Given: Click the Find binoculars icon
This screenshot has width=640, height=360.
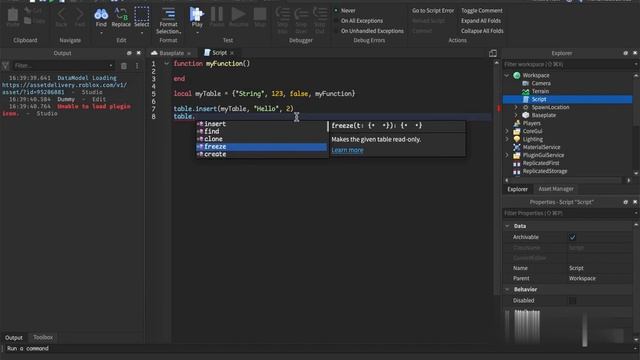Looking at the screenshot, I should click(101, 15).
